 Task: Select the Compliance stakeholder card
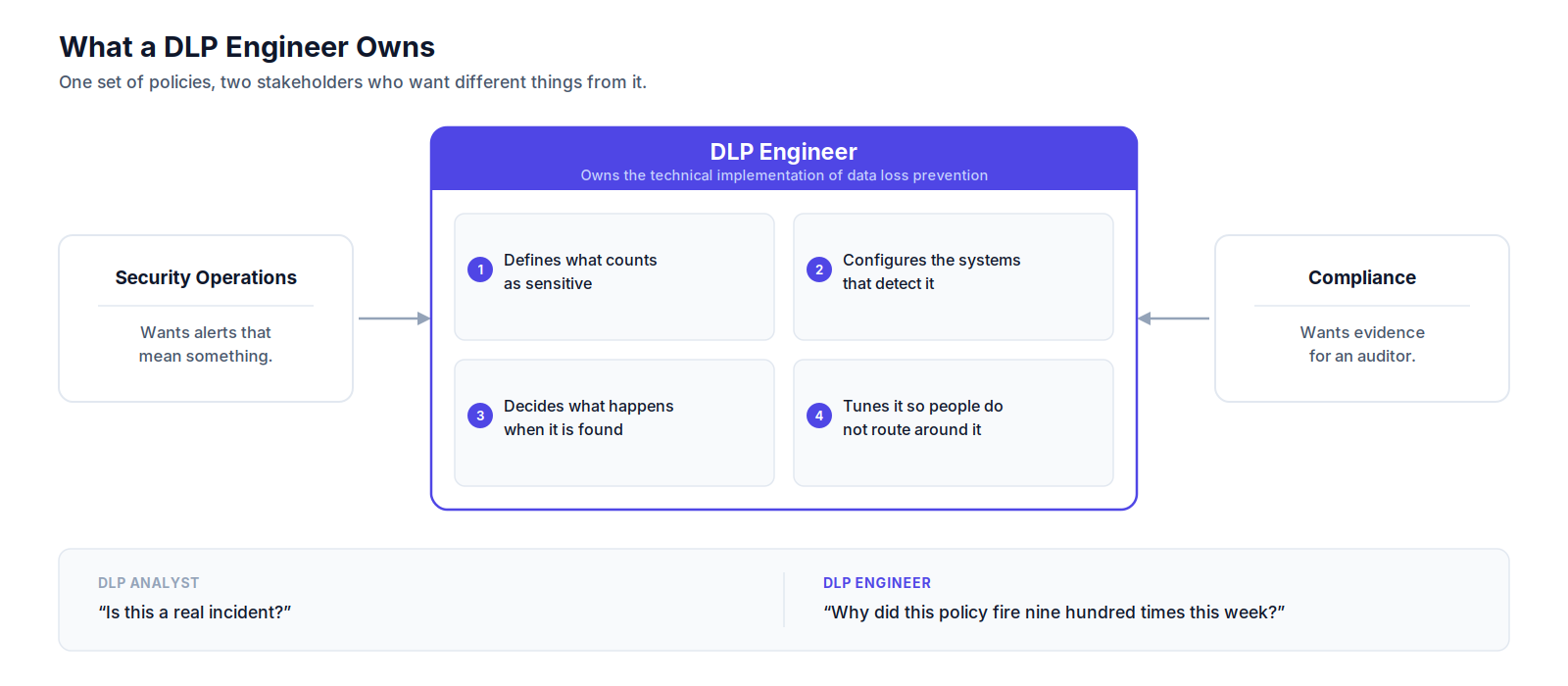pos(1362,318)
